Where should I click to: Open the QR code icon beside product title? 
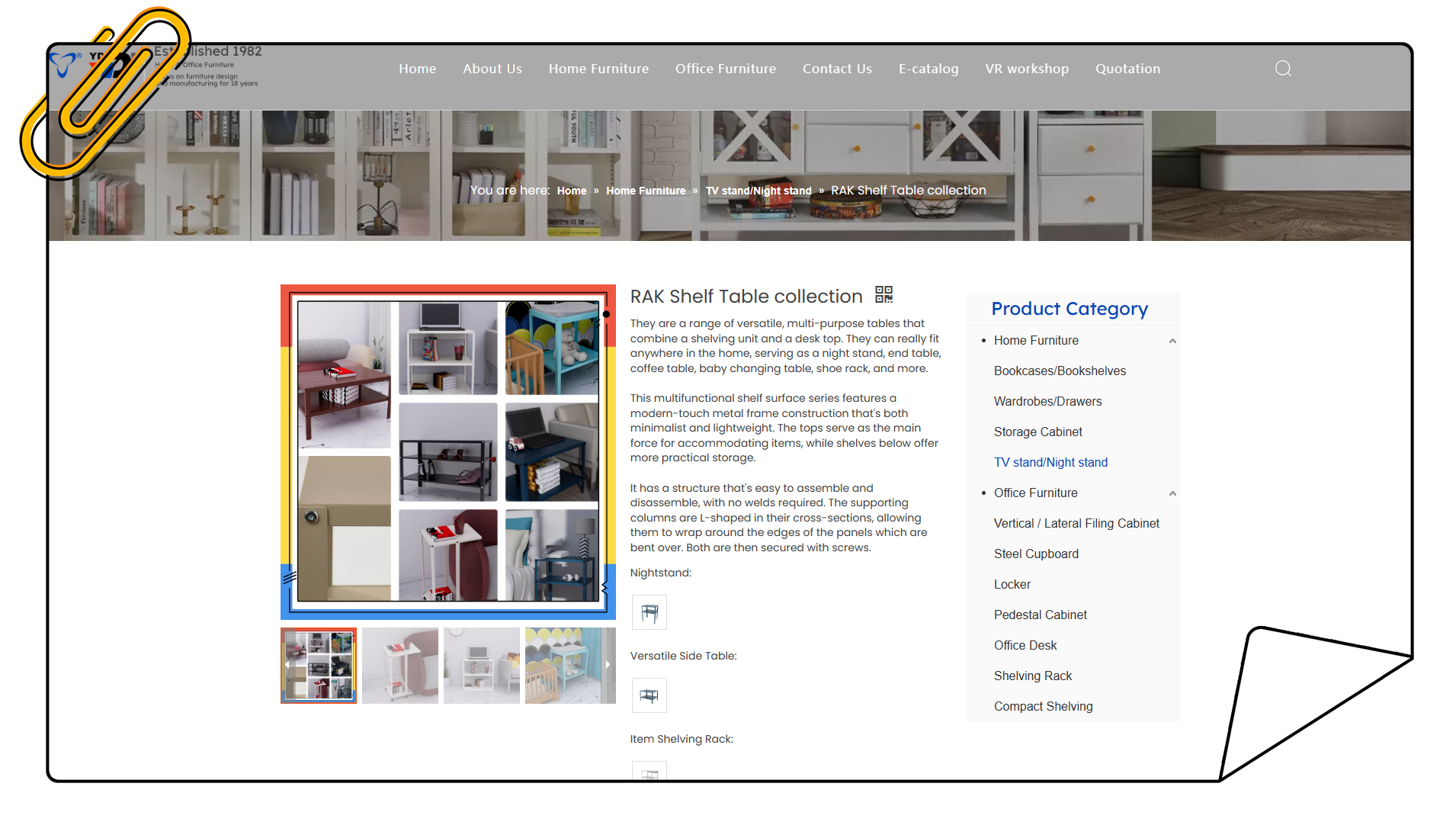click(884, 294)
